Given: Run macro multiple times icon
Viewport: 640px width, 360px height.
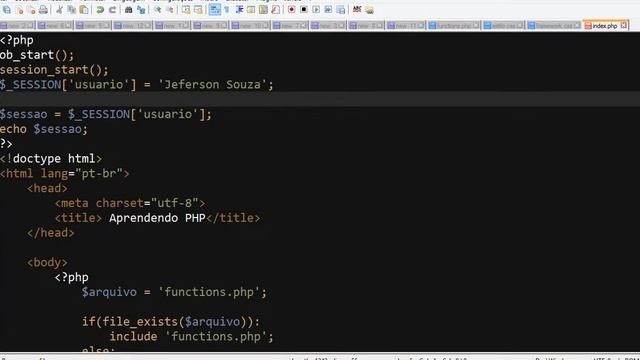Looking at the screenshot, I should point(328,10).
